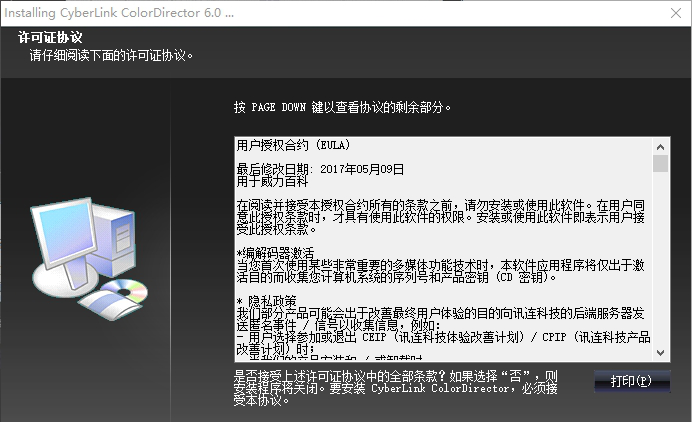Viewport: 692px width, 438px height.
Task: Click the 请仔细阅读下面的许可证协议 subtitle
Action: [x=111, y=56]
